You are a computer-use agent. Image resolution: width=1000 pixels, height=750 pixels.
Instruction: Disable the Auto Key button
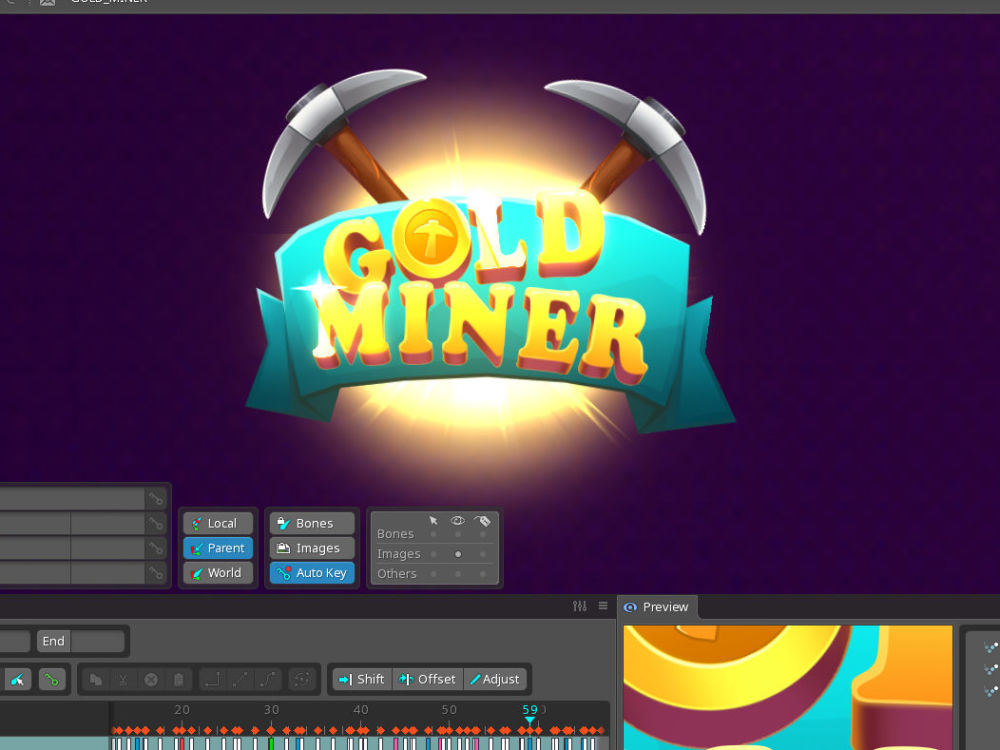coord(312,573)
